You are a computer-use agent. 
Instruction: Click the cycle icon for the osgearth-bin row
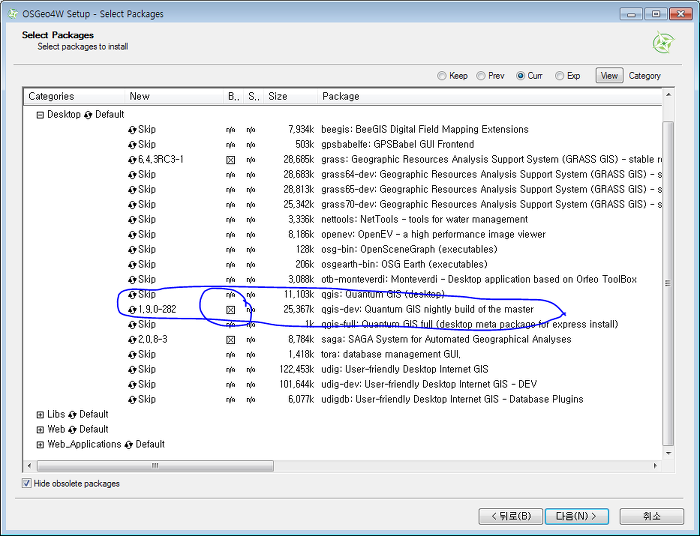point(132,265)
